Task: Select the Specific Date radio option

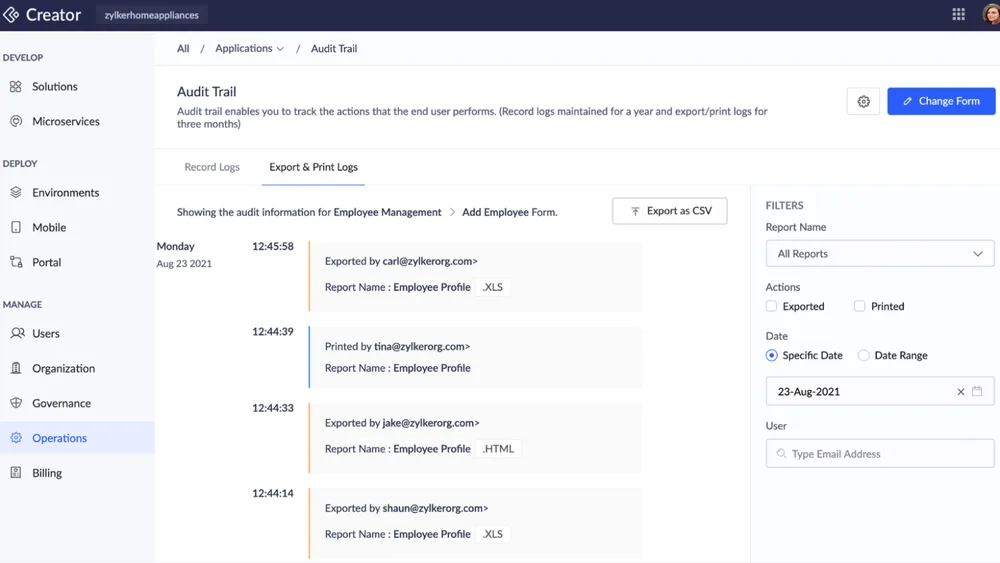Action: (772, 355)
